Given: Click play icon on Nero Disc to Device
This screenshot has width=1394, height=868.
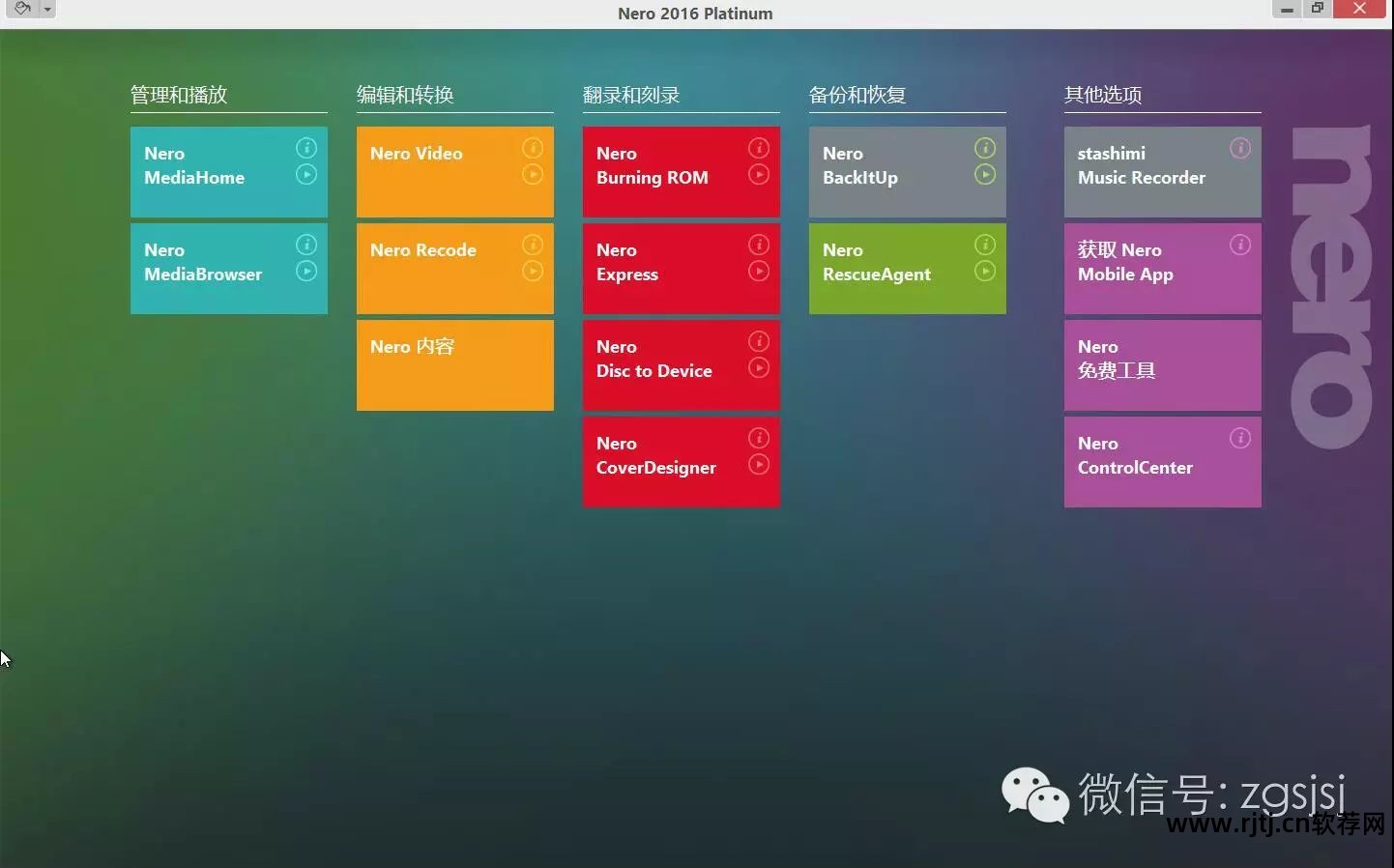Looking at the screenshot, I should tap(759, 368).
